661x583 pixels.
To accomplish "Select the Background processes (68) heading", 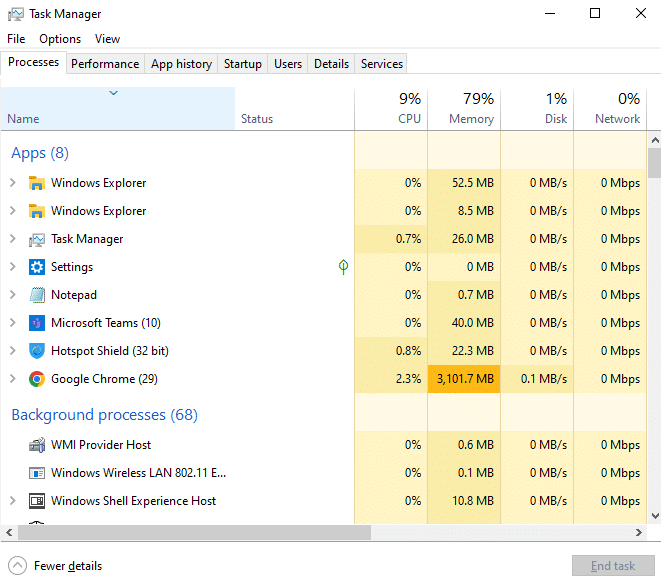I will point(105,415).
